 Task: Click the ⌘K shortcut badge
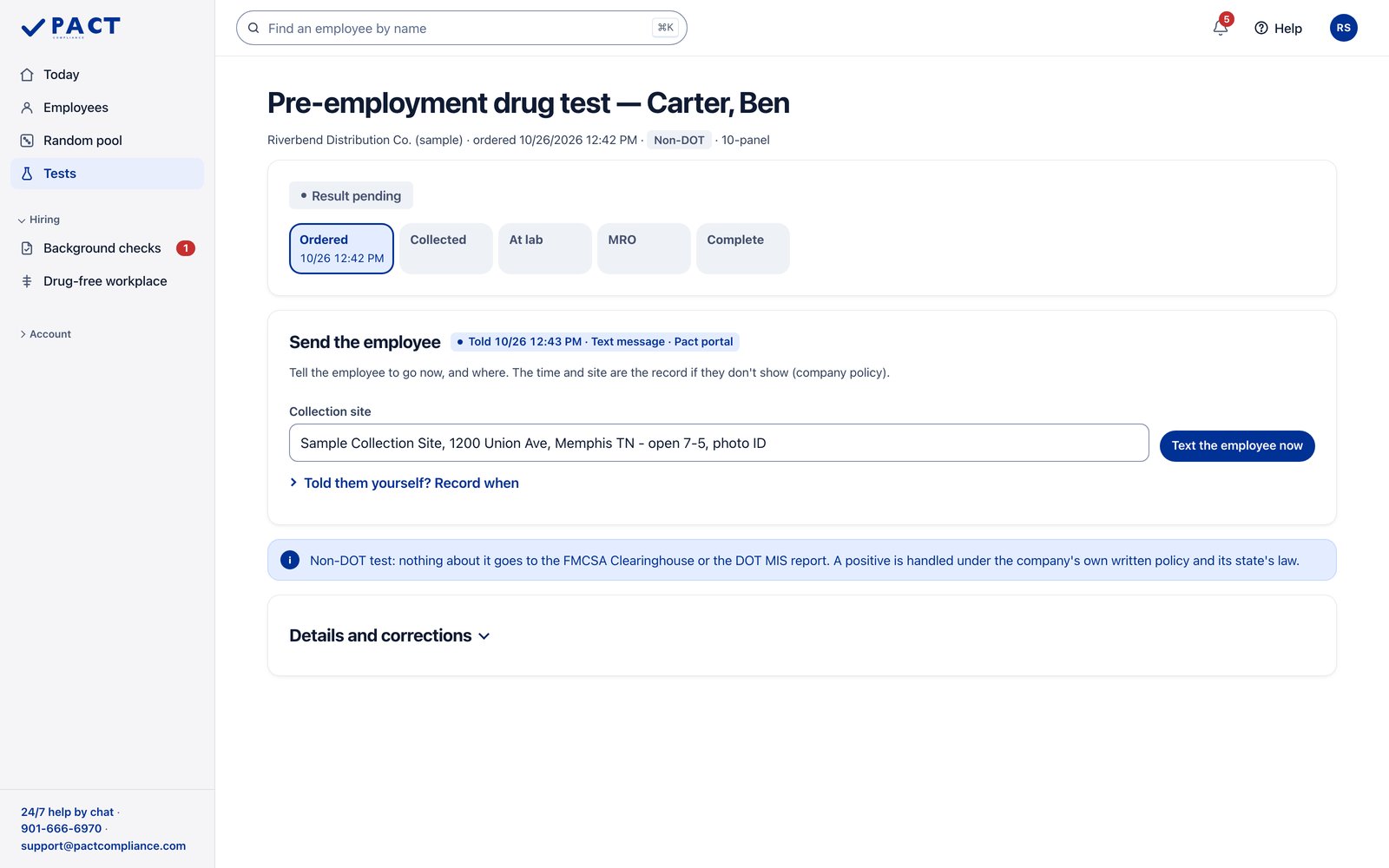[x=665, y=28]
